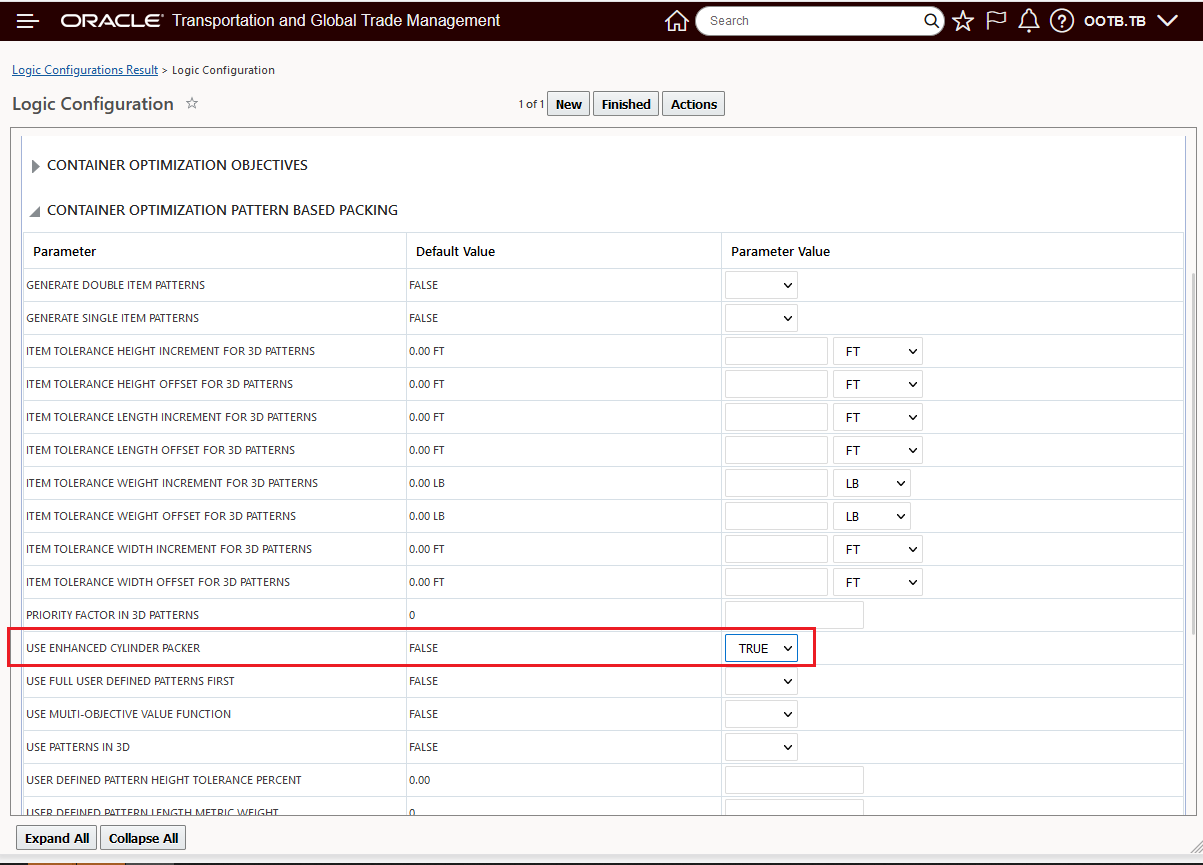Open FT unit dropdown for Width Offset
The height and width of the screenshot is (865, 1203).
tap(878, 582)
